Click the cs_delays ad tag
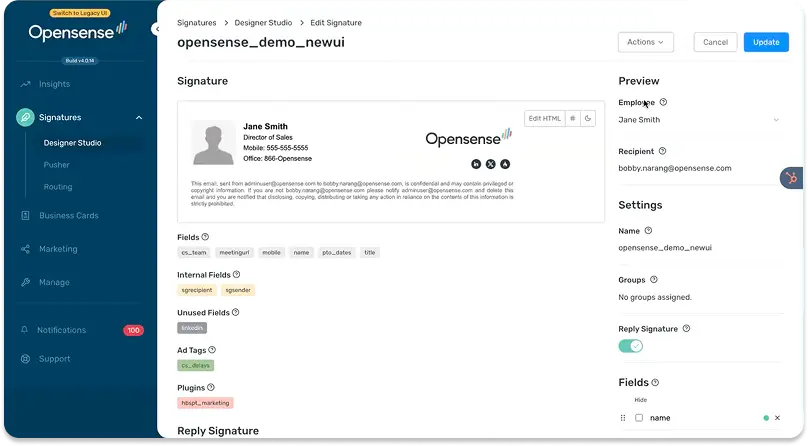The image size is (808, 446). 195,365
